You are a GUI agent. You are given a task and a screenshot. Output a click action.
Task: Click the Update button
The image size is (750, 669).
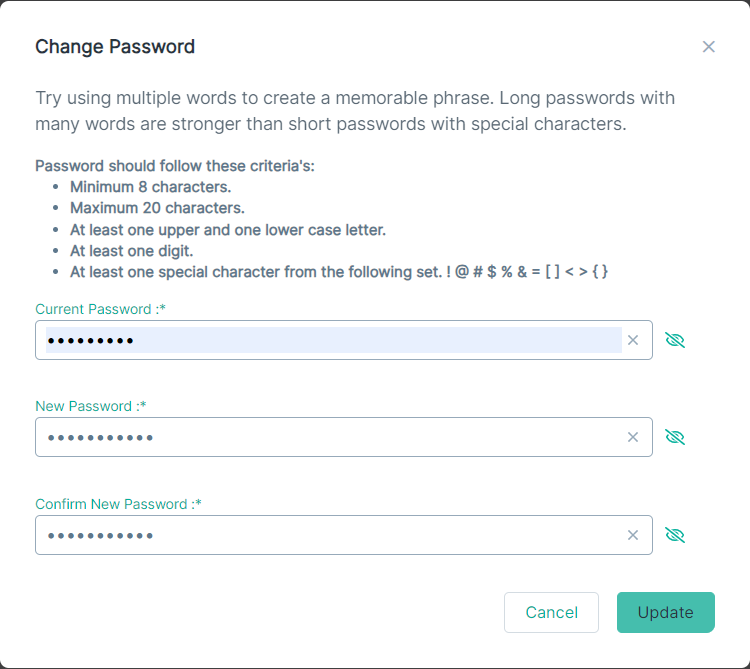click(665, 613)
